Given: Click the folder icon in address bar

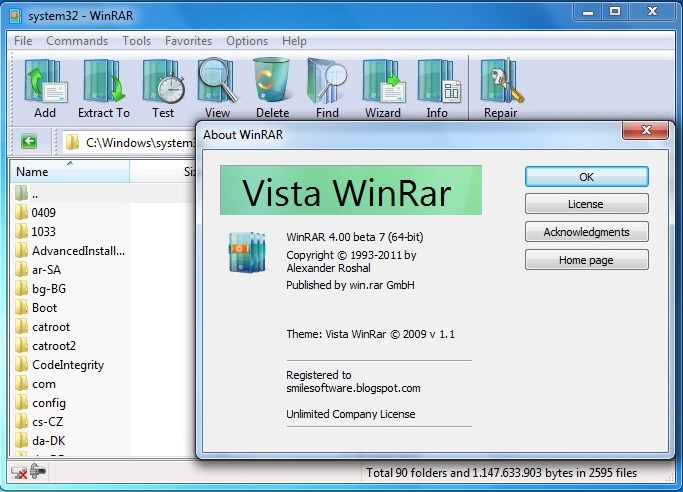Looking at the screenshot, I should coord(72,142).
